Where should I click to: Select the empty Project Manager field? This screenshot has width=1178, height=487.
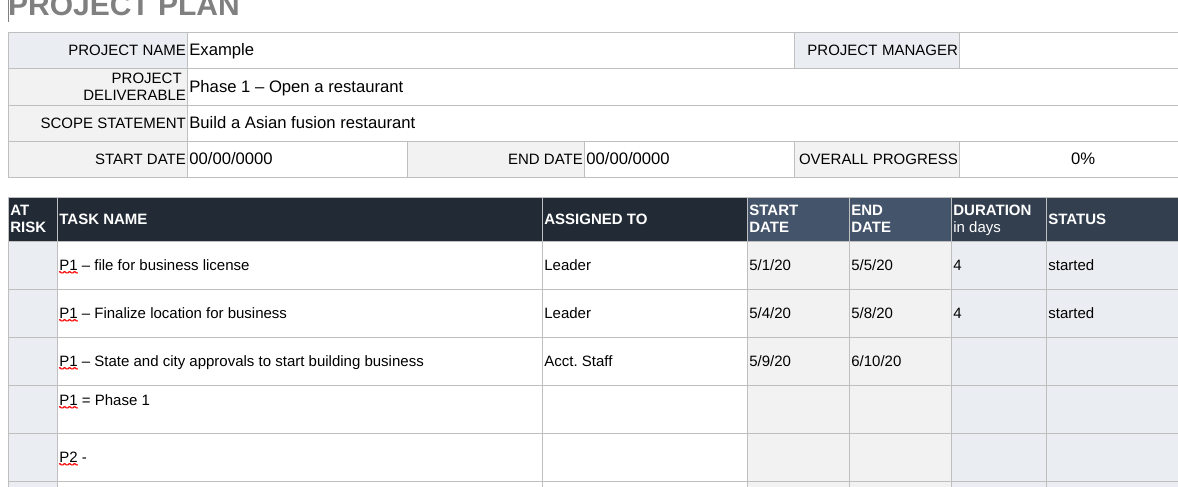coord(1067,50)
